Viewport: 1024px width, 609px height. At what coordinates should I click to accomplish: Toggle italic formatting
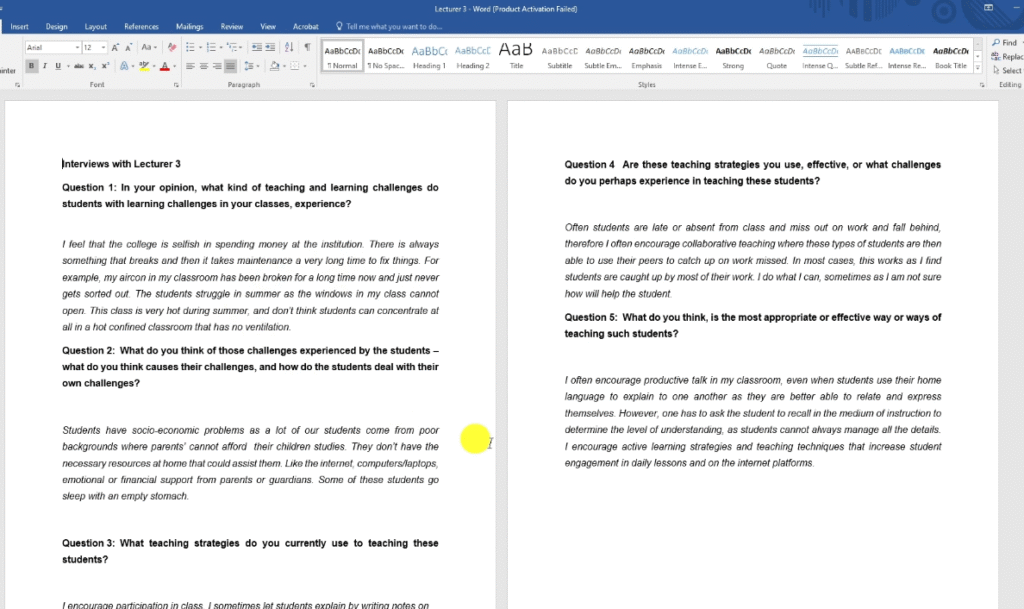(44, 66)
